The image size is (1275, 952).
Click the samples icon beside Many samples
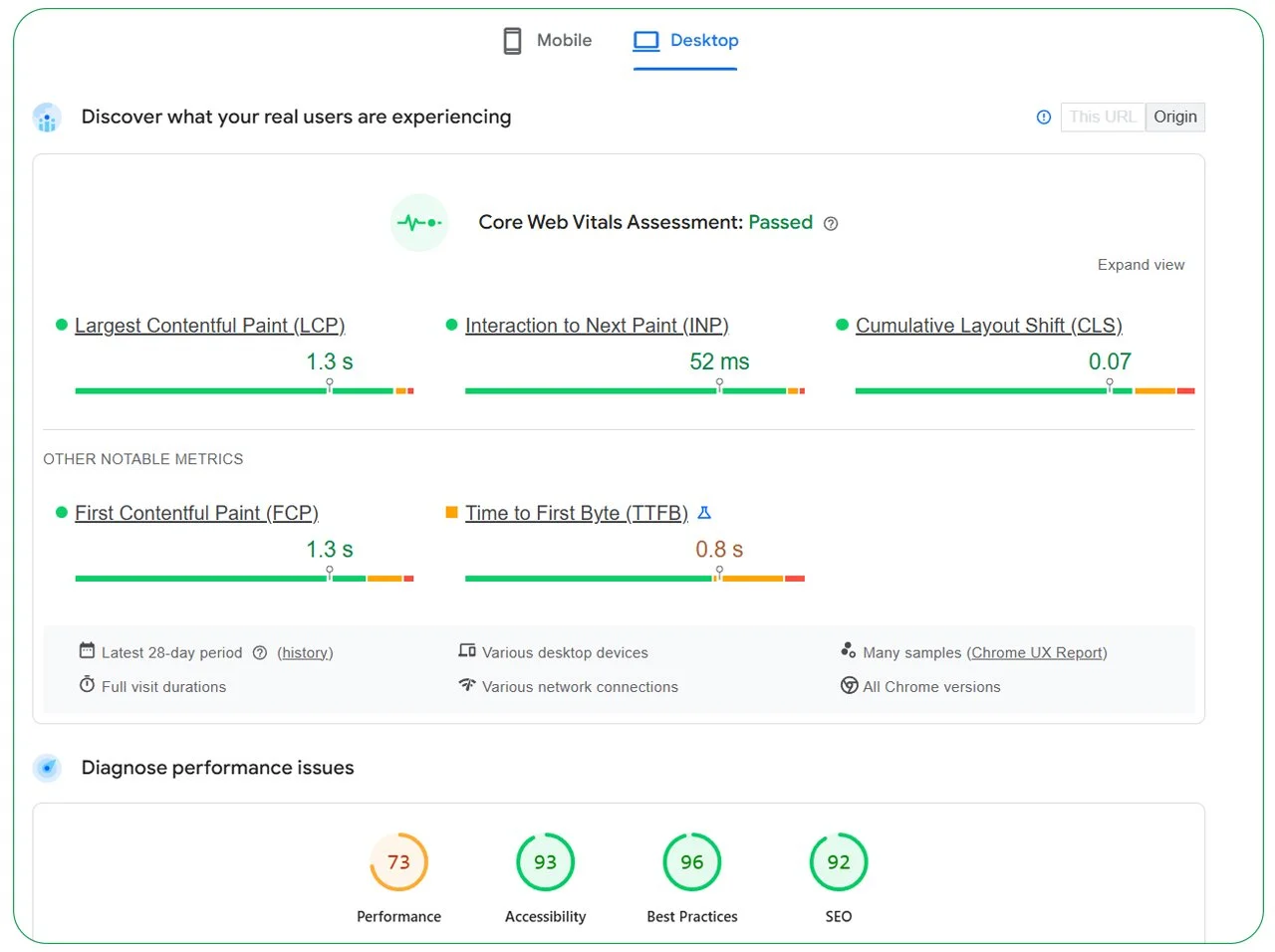(849, 651)
